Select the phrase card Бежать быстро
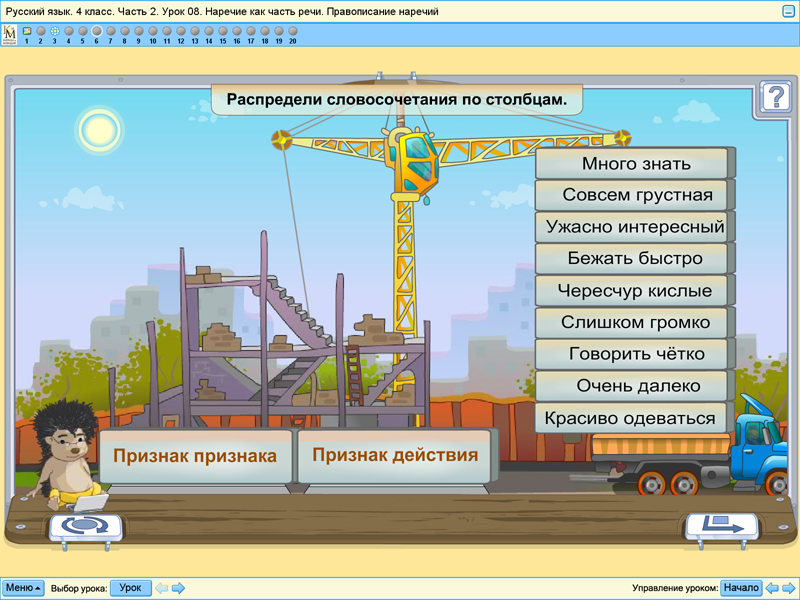This screenshot has height=600, width=800. coord(632,258)
